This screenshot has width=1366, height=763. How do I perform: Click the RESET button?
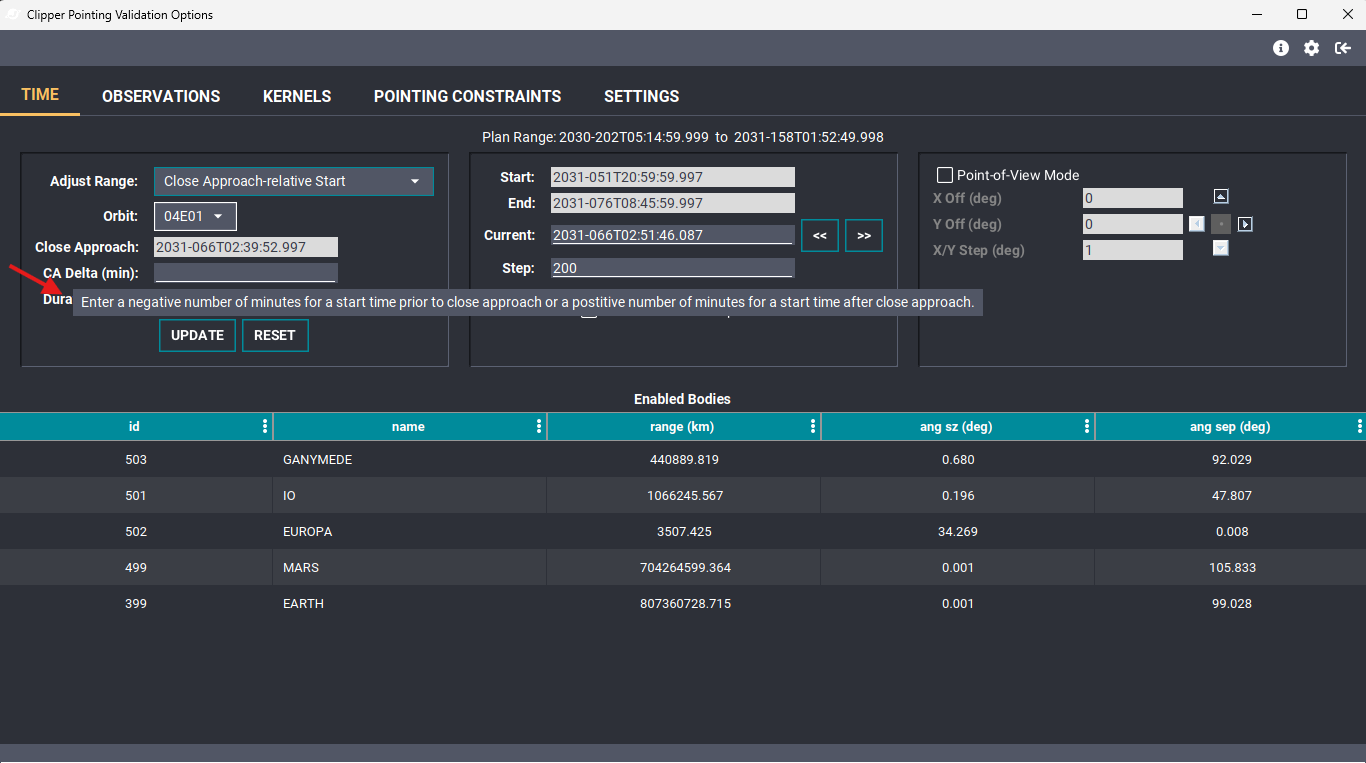click(x=275, y=335)
